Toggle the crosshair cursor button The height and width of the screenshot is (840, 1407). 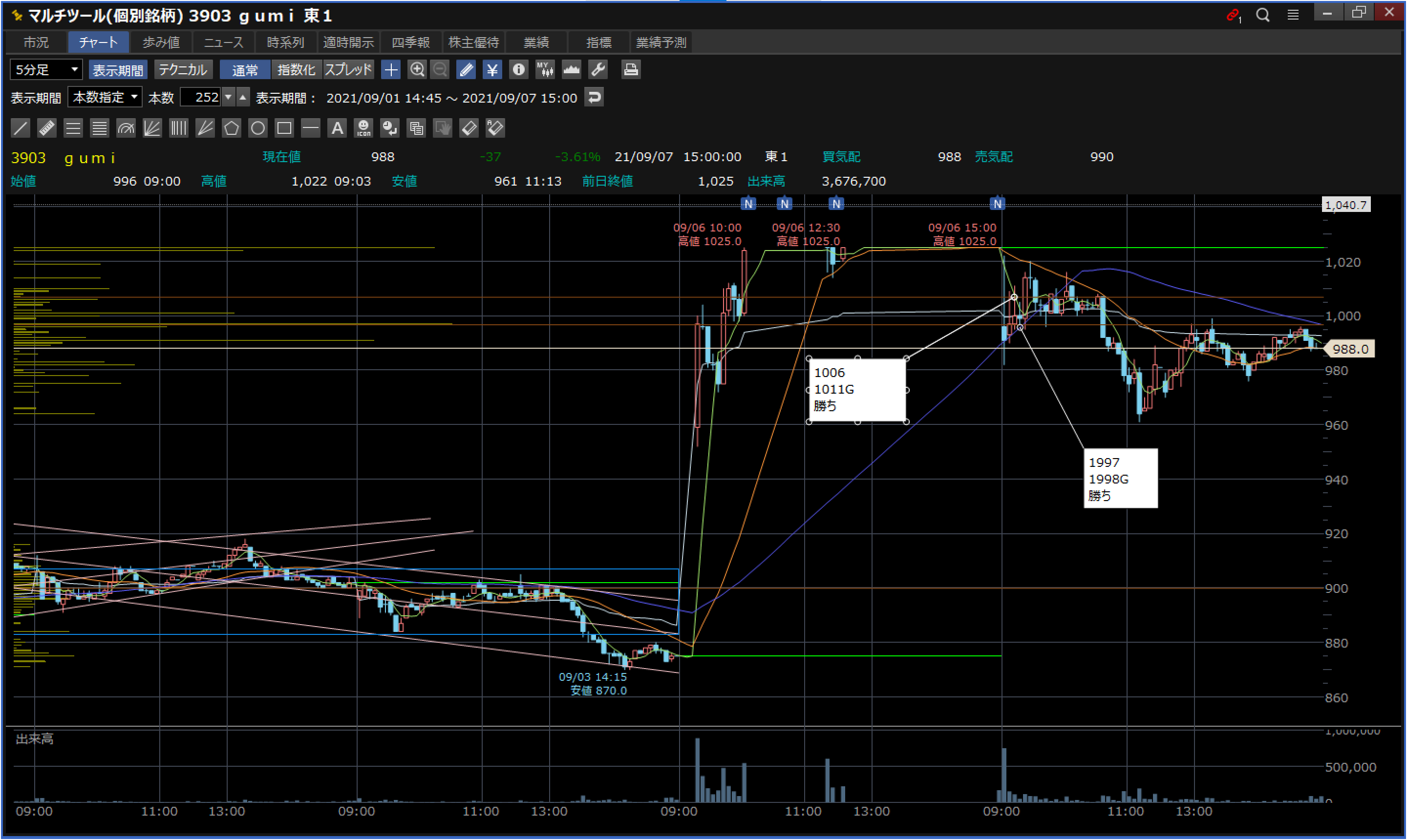[391, 70]
